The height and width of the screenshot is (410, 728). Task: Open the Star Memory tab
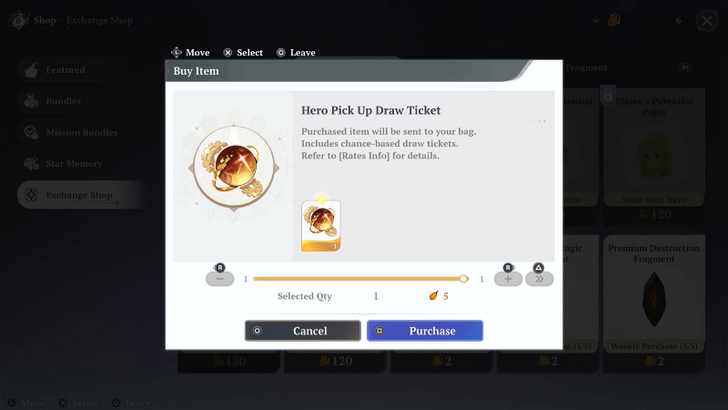coord(78,163)
